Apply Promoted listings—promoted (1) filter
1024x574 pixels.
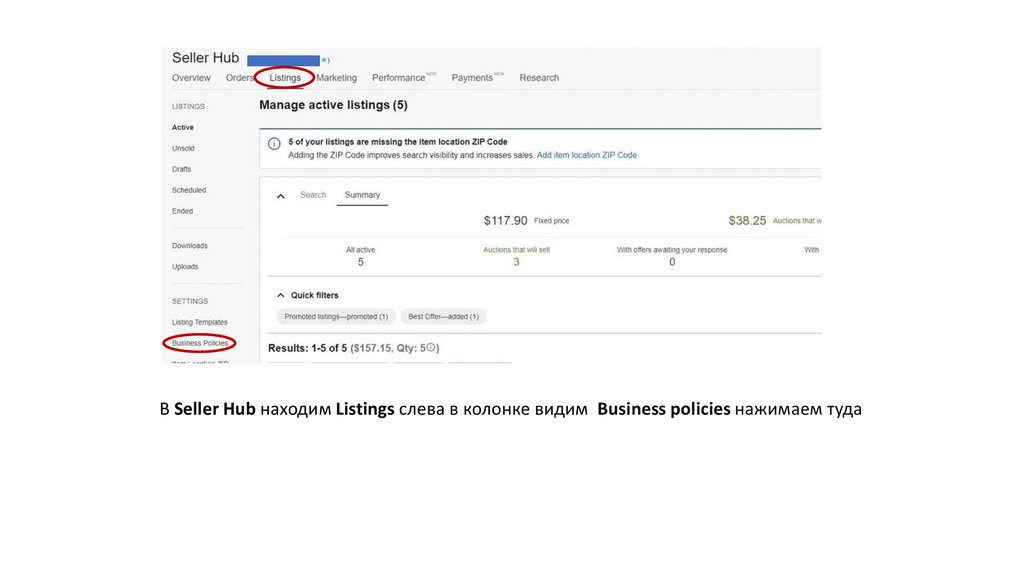(336, 317)
